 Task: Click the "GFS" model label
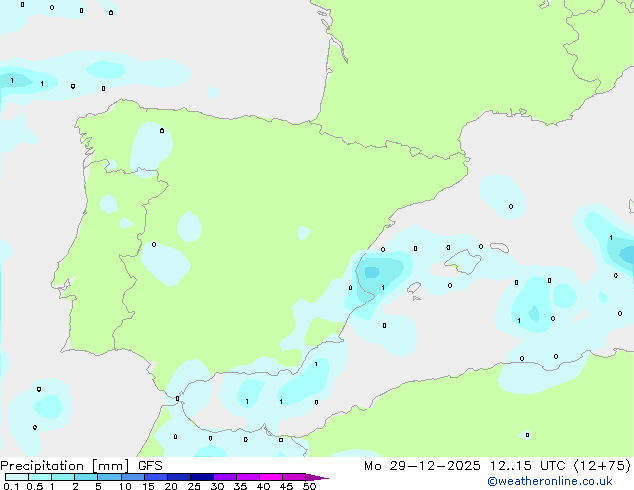coord(150,466)
